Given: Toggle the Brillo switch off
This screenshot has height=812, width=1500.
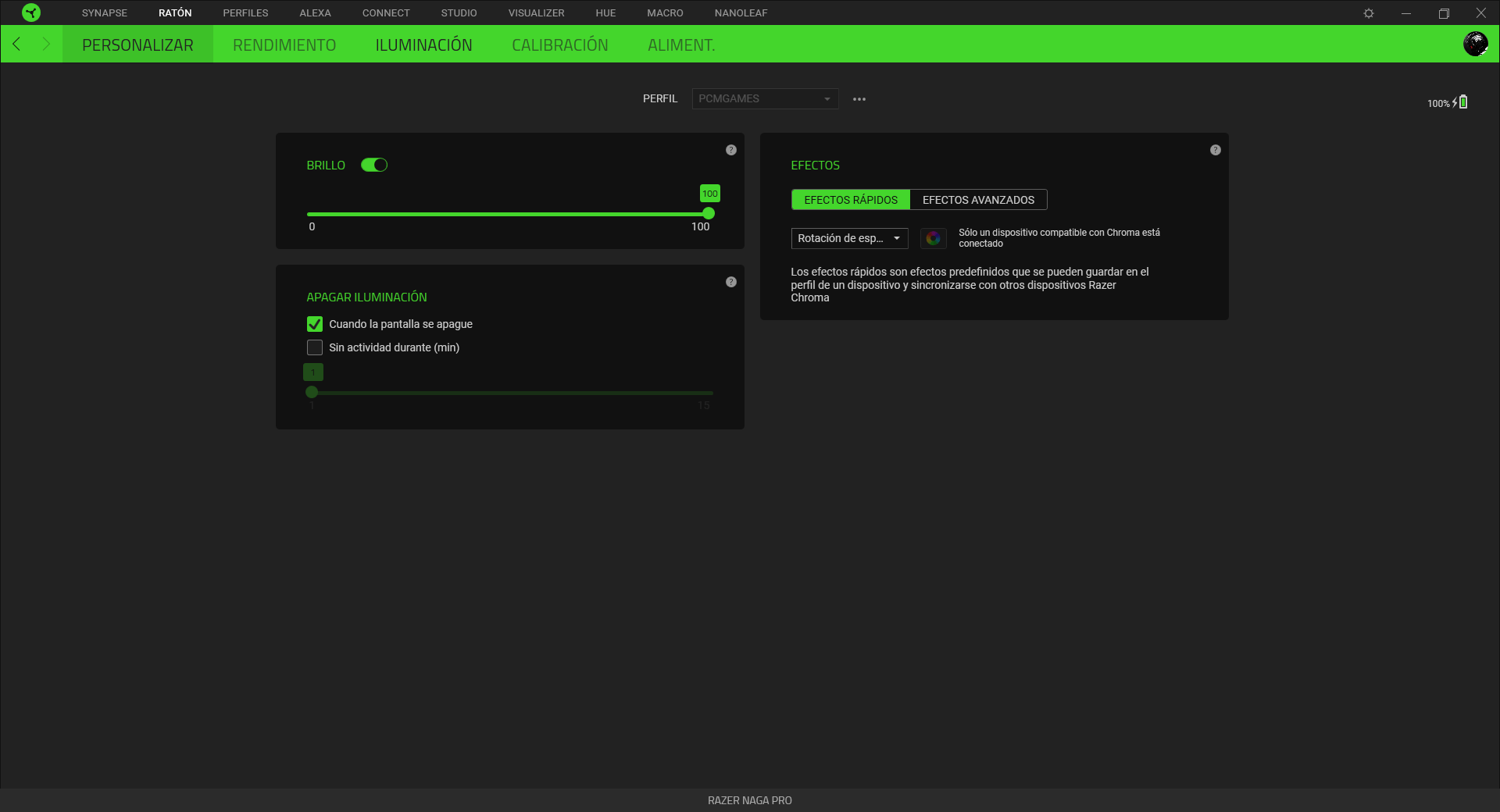Looking at the screenshot, I should [x=374, y=165].
